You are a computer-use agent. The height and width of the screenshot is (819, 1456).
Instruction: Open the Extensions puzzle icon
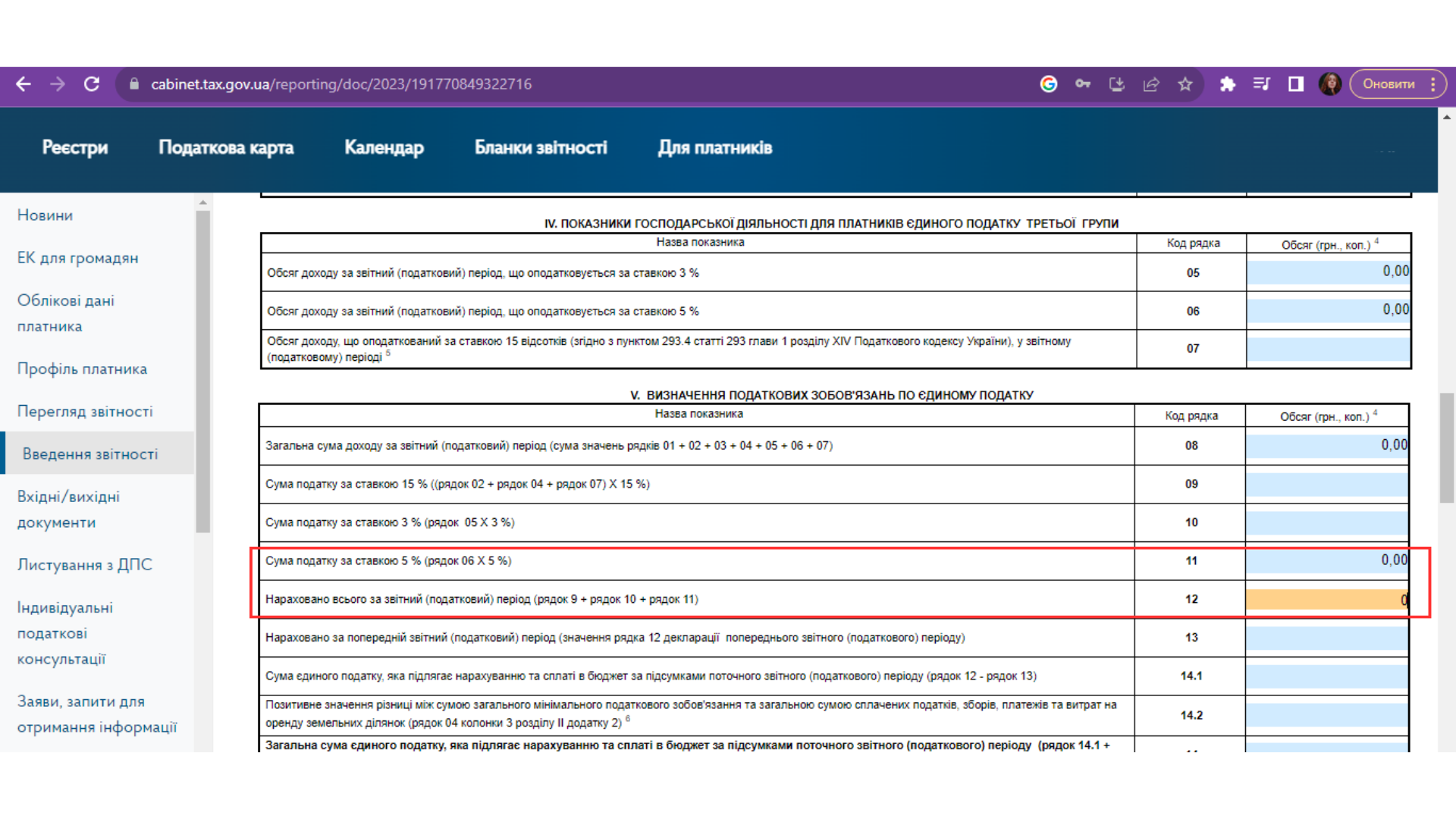tap(1228, 84)
